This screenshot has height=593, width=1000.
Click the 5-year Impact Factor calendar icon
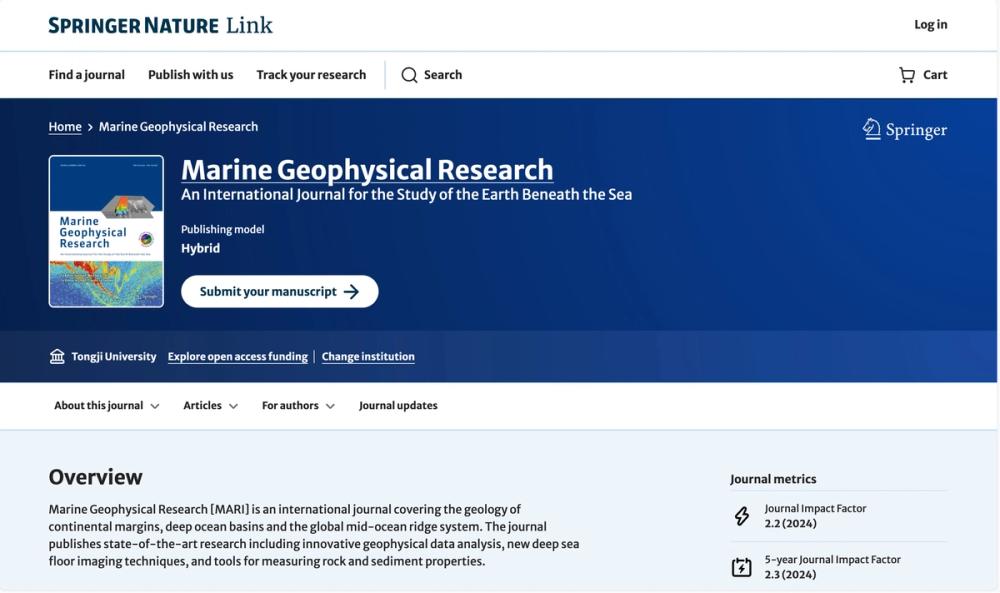click(x=742, y=567)
